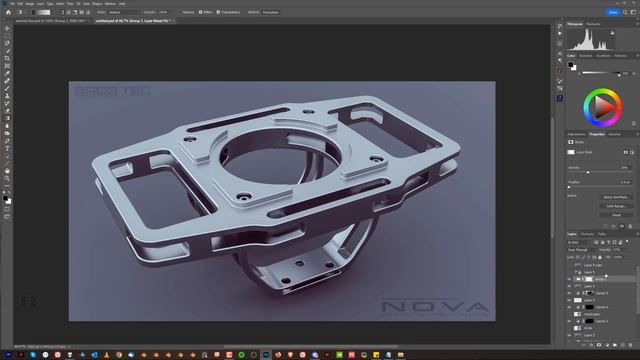
Task: Select the Horizontal Type tool
Action: pos(7,149)
